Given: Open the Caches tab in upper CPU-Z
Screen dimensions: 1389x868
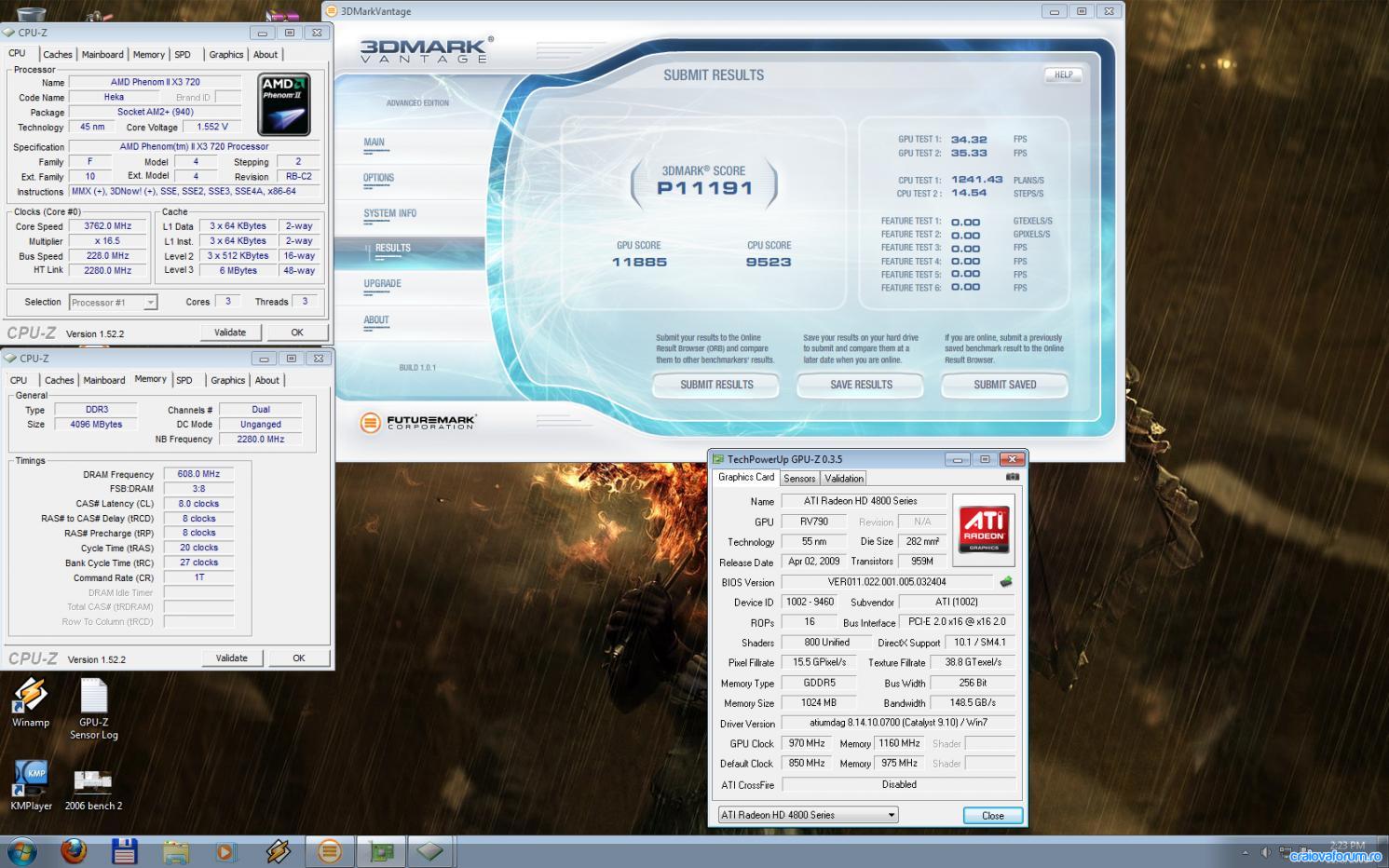Looking at the screenshot, I should (x=57, y=55).
